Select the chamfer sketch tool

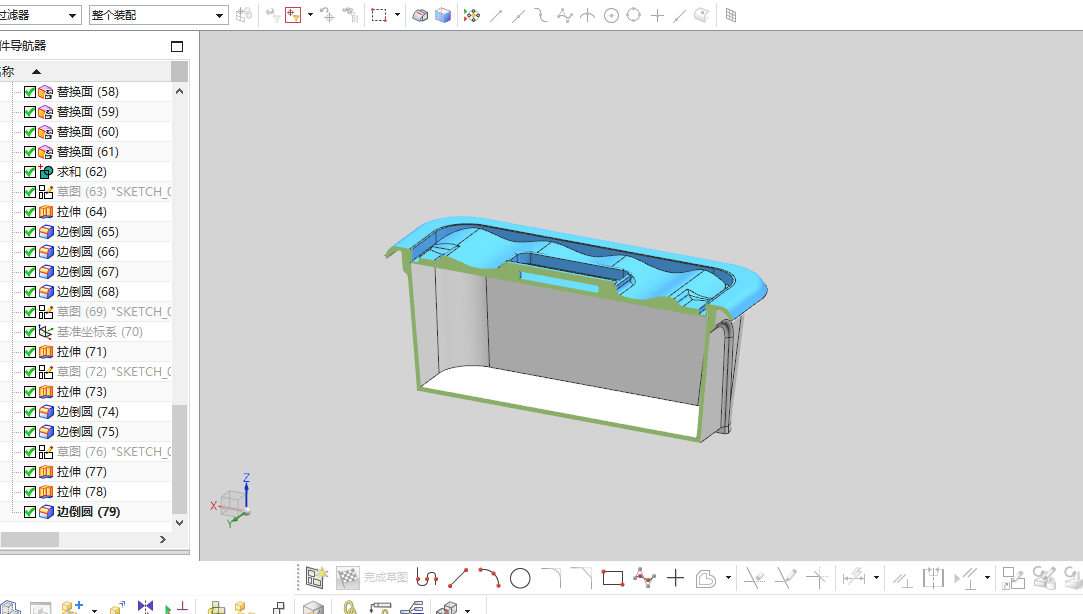(582, 578)
